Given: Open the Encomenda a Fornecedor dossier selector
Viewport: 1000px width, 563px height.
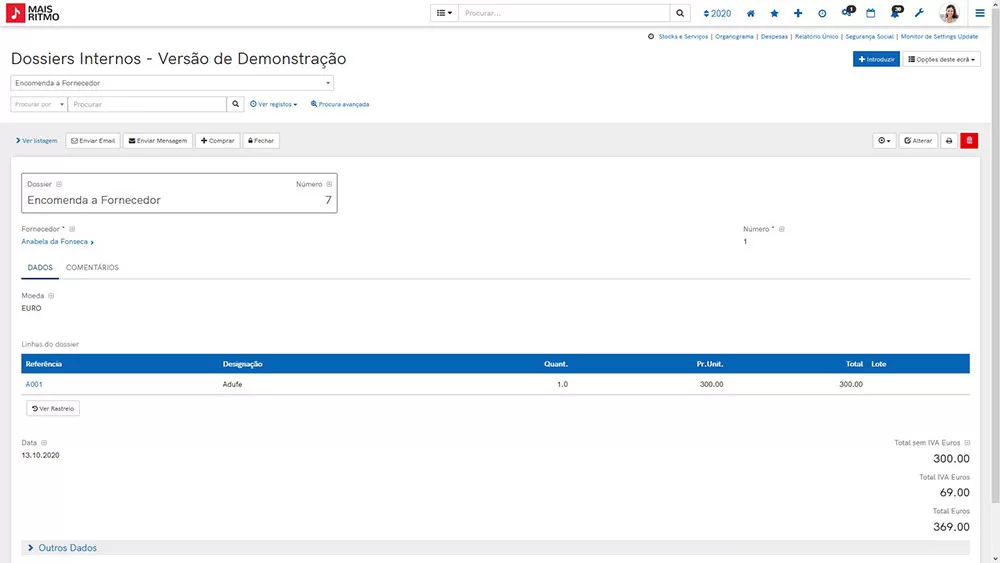Looking at the screenshot, I should point(172,83).
